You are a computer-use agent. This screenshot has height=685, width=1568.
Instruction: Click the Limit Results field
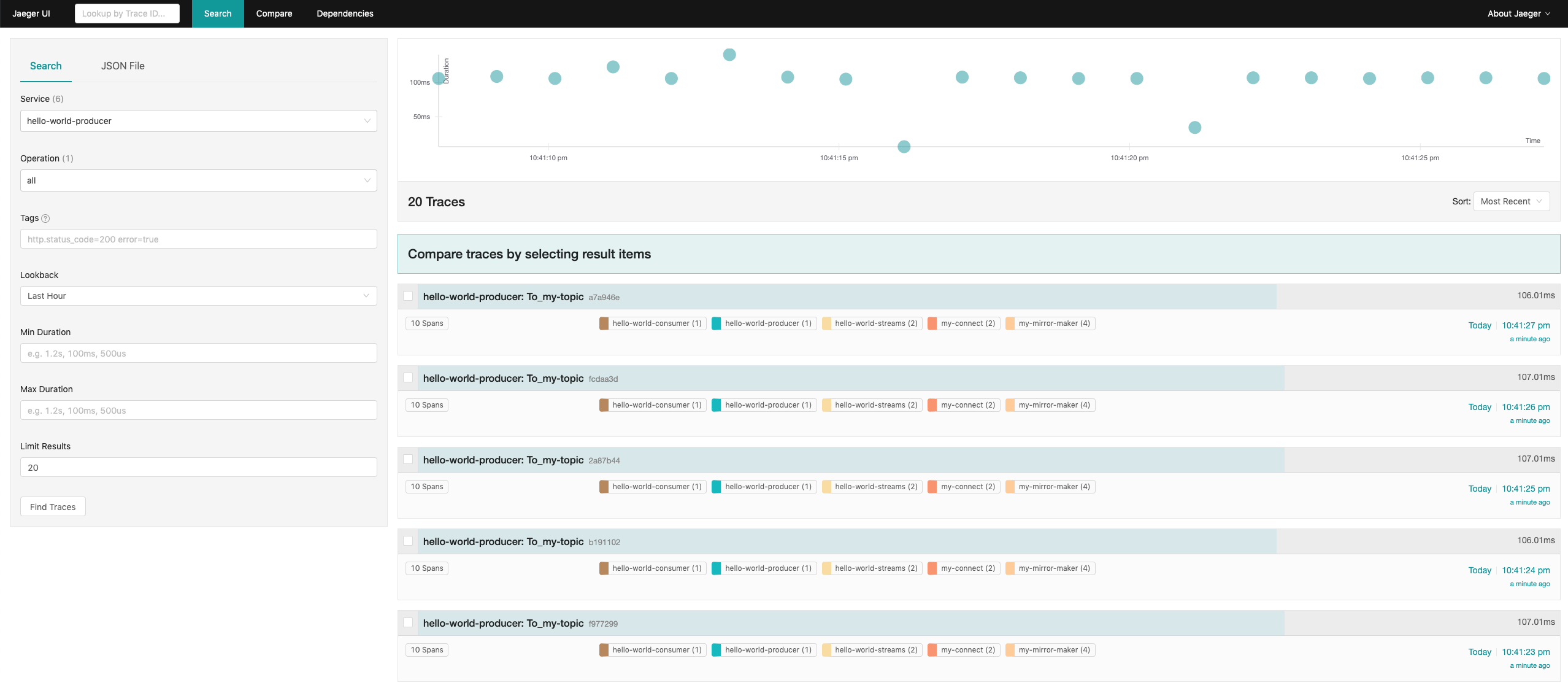[199, 468]
